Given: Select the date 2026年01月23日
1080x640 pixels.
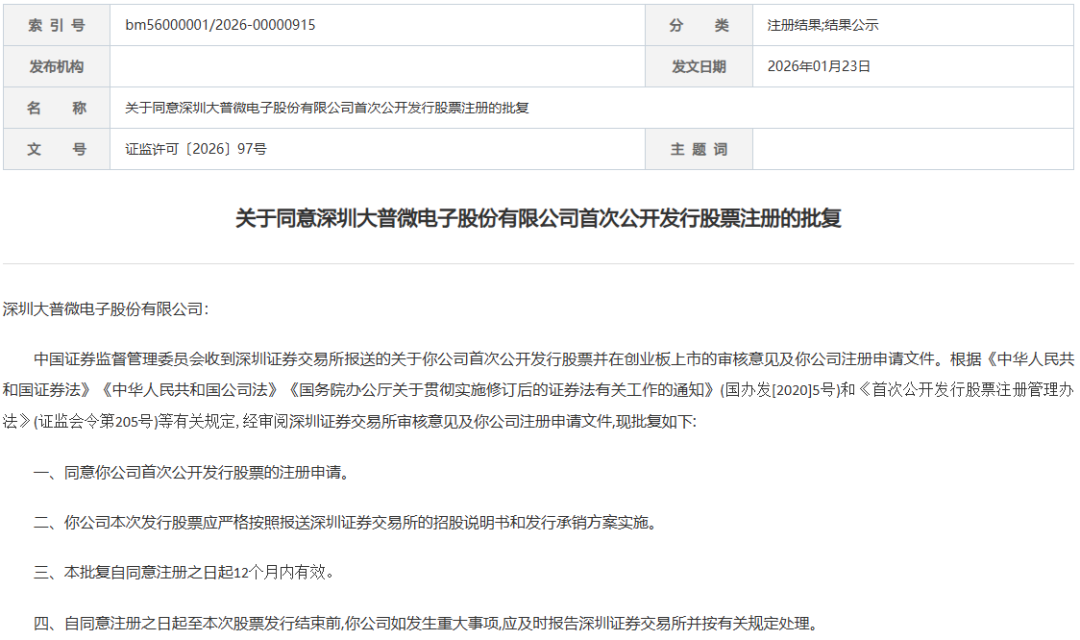Looking at the screenshot, I should (818, 66).
